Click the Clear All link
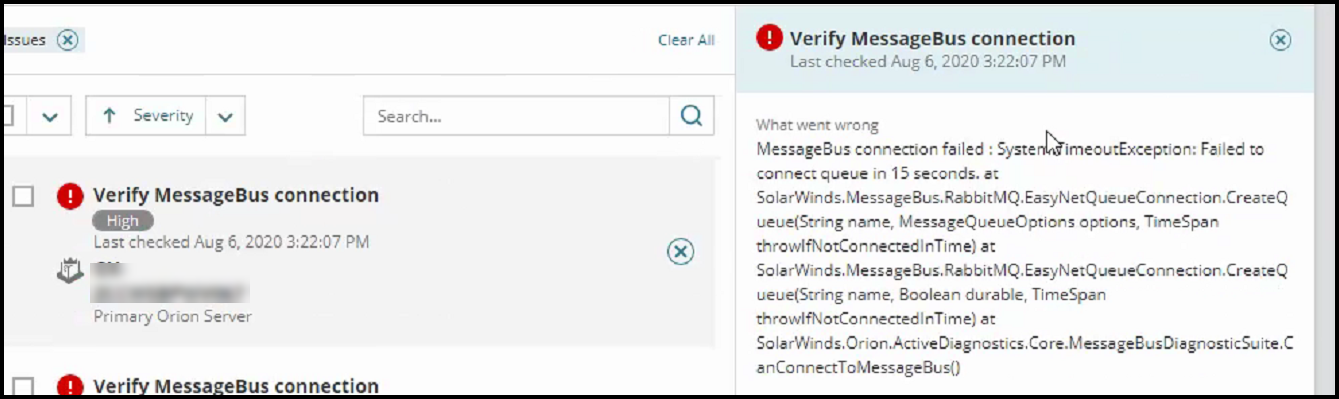 pyautogui.click(x=686, y=40)
